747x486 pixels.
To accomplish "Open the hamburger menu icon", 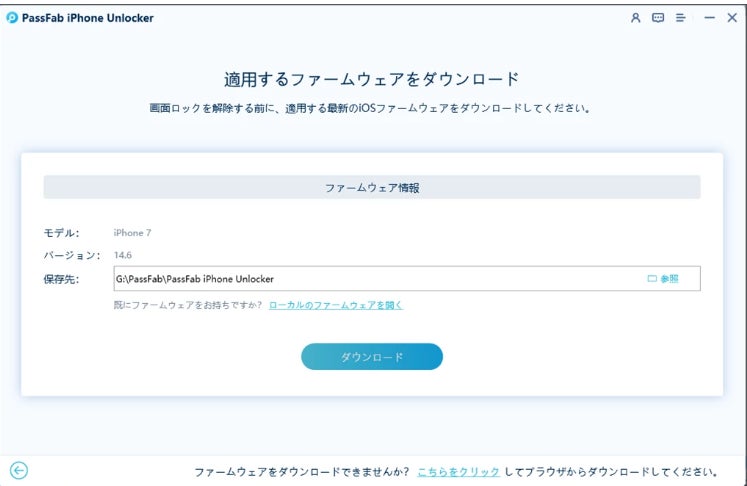I will point(680,18).
